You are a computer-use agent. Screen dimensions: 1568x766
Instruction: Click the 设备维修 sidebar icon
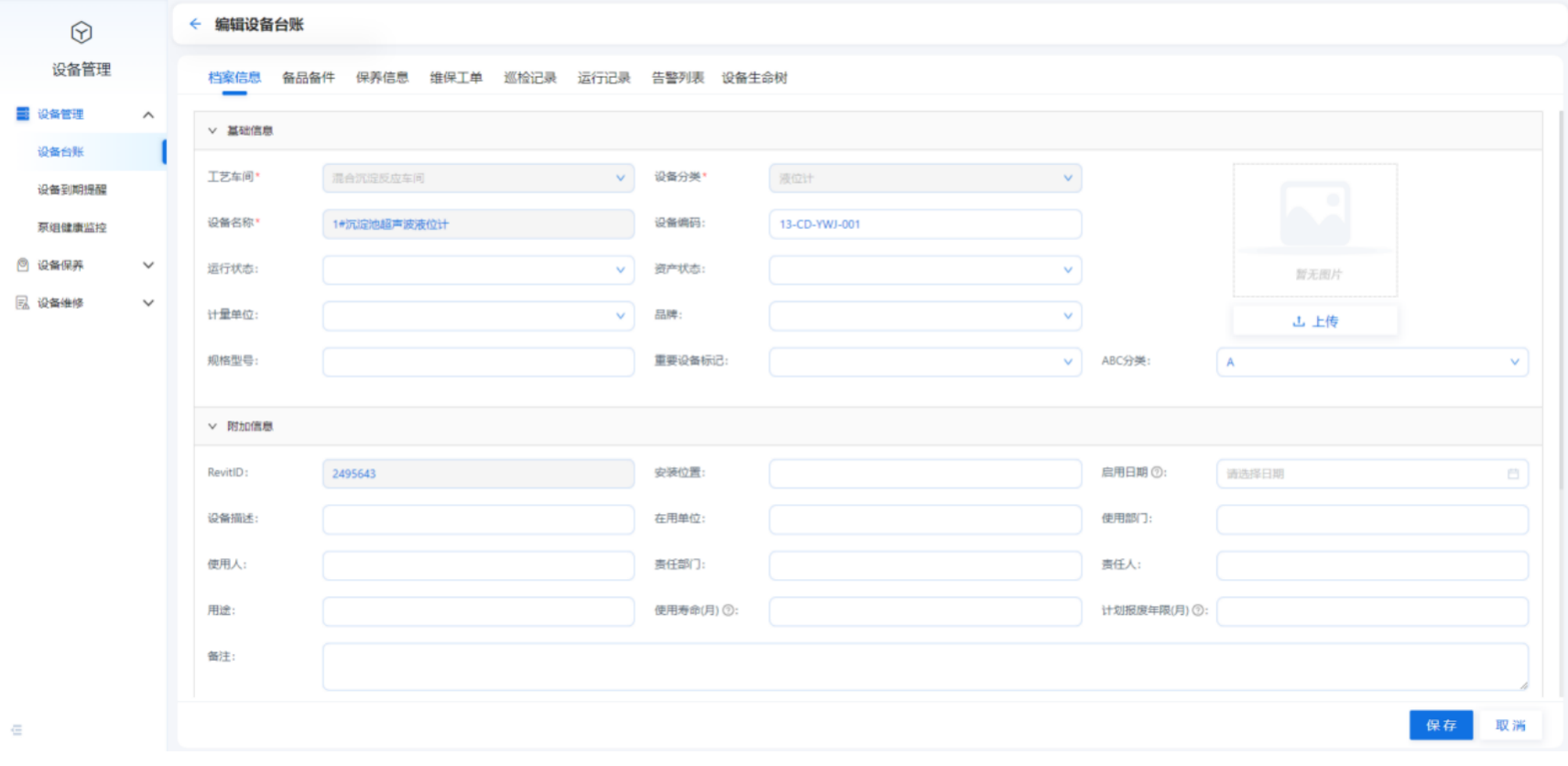tap(23, 302)
